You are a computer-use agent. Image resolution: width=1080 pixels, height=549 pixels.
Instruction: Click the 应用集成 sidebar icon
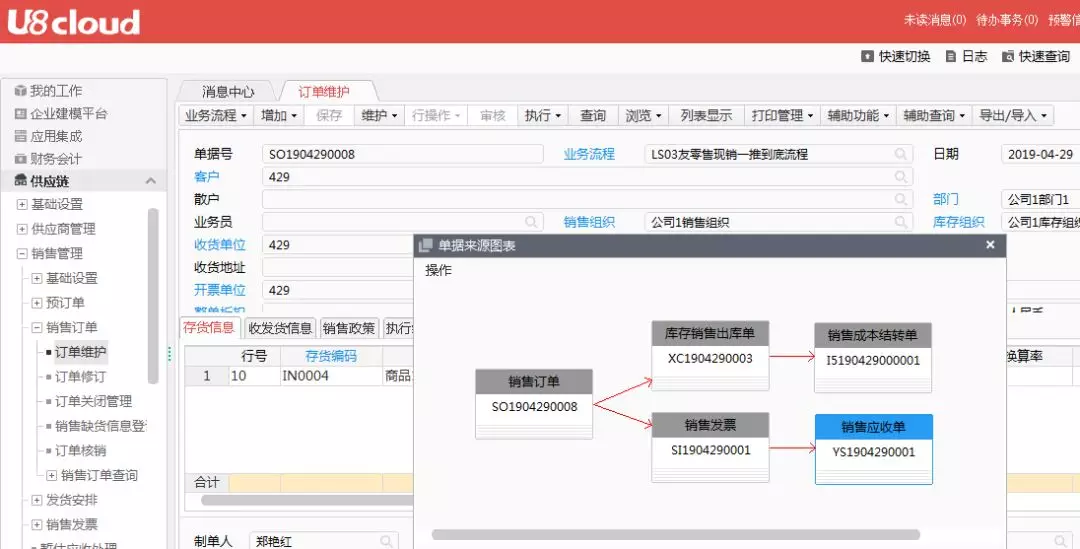click(x=21, y=136)
